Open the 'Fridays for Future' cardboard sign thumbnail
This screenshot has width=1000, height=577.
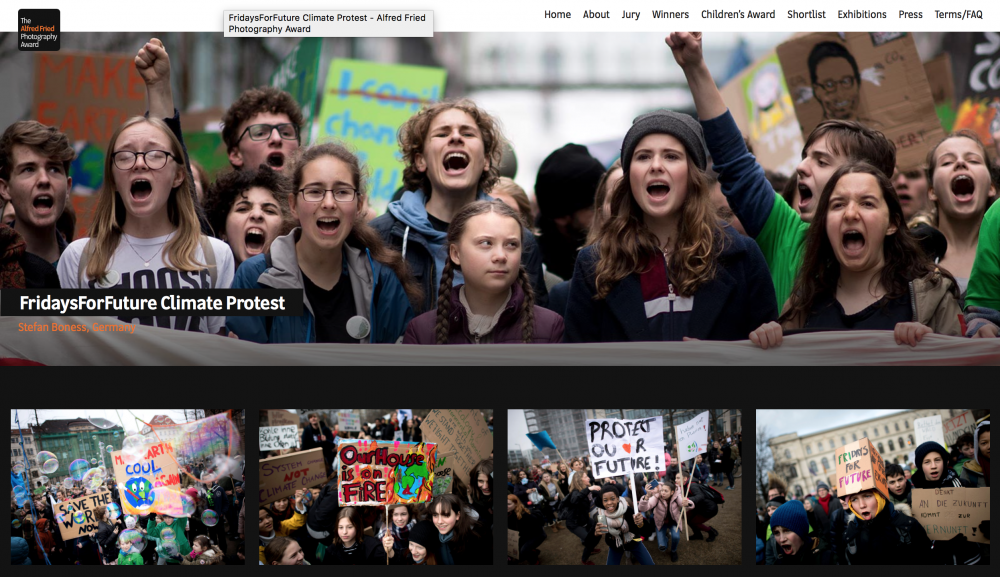pyautogui.click(x=872, y=486)
